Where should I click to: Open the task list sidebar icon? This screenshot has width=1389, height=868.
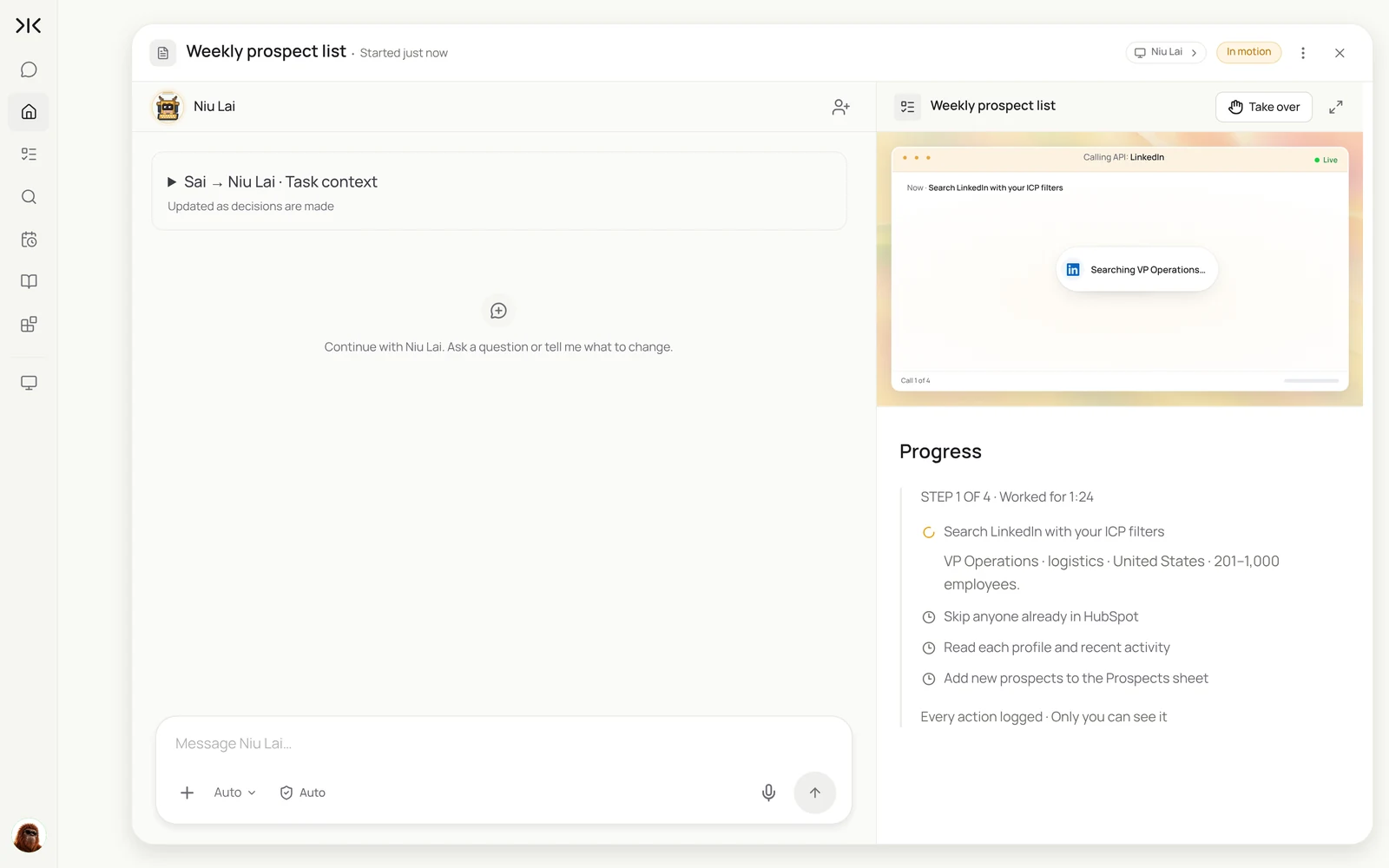29,155
